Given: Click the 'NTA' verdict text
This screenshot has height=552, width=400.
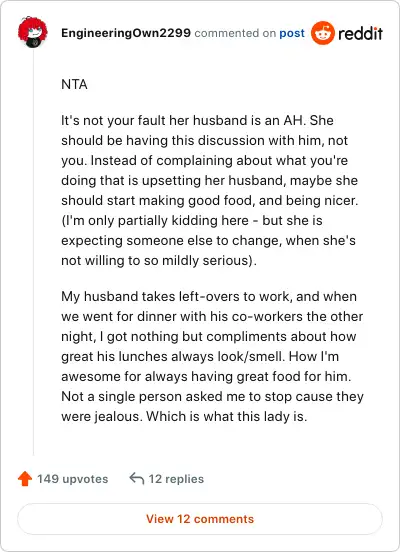Looking at the screenshot, I should [x=74, y=84].
